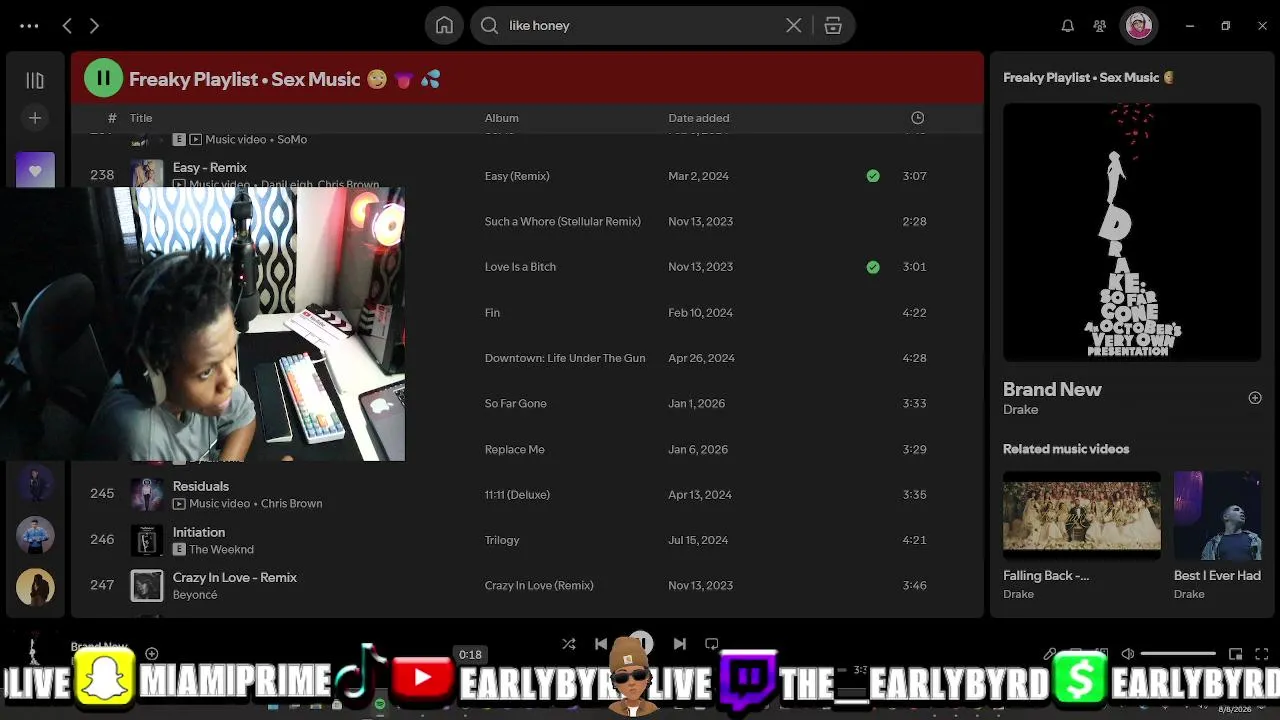Image resolution: width=1280 pixels, height=720 pixels.
Task: Open Chris Brown artist under Residuals
Action: (291, 503)
